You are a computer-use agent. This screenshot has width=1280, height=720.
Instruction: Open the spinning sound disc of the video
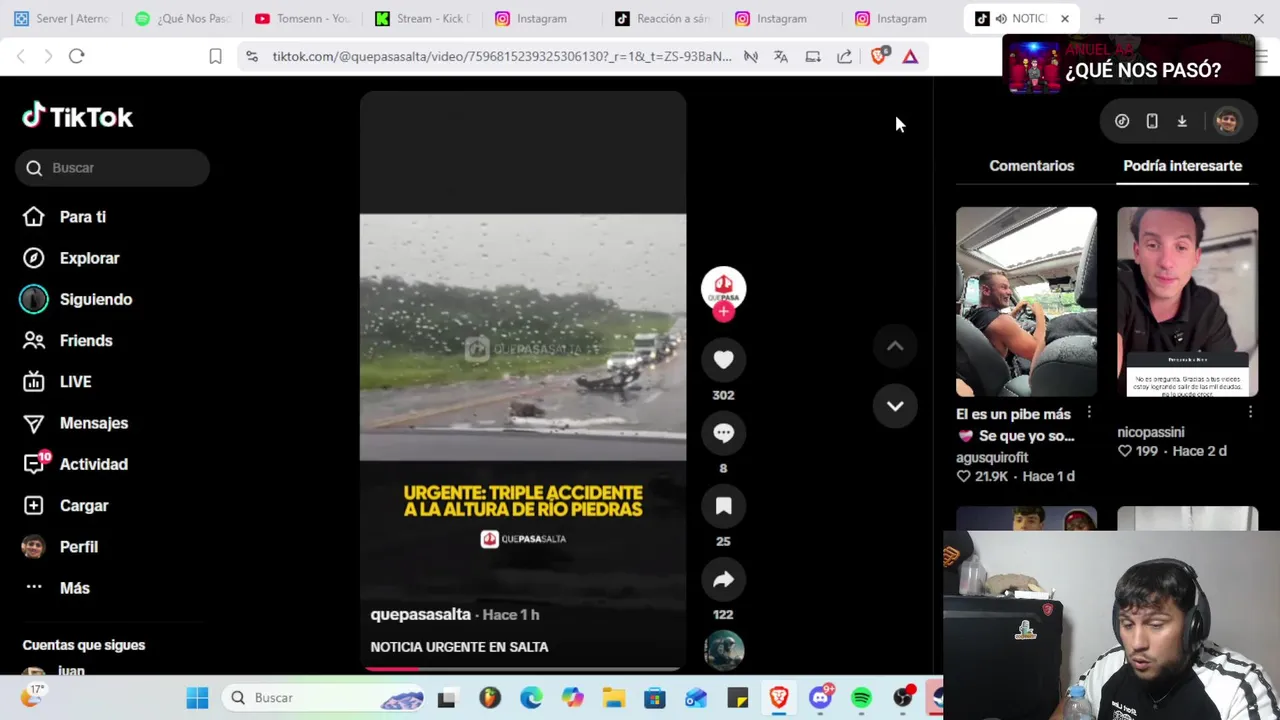click(x=723, y=651)
